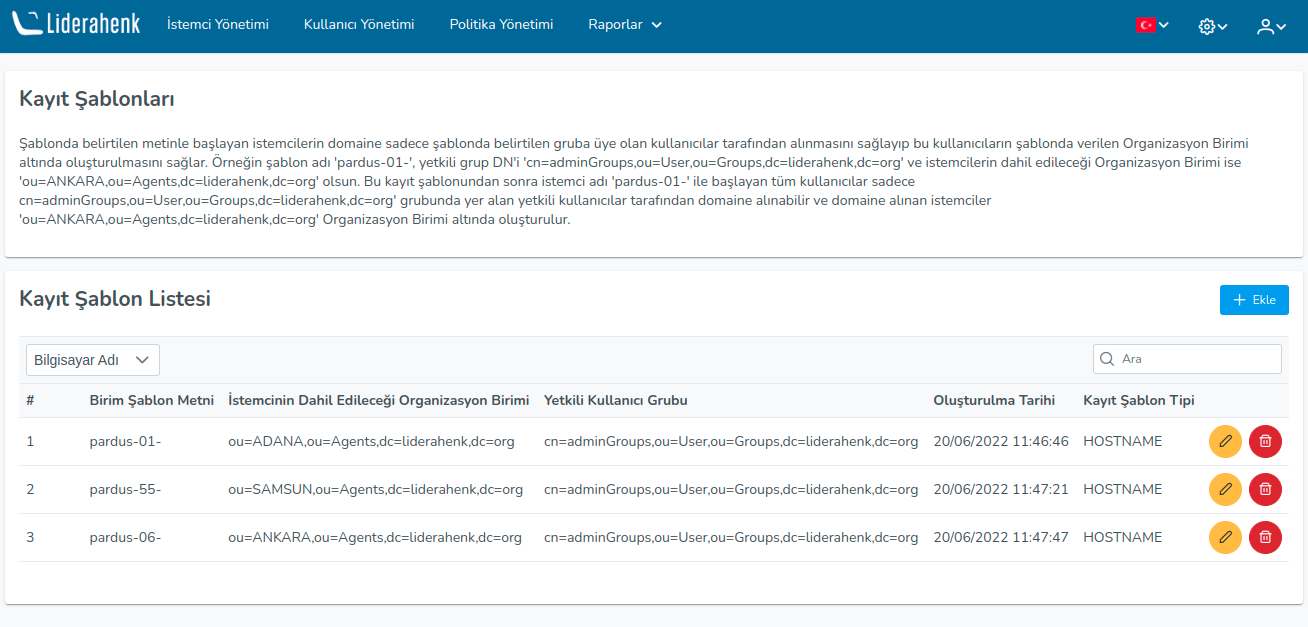
Task: Delete the pardus-55- registration template
Action: (1265, 489)
